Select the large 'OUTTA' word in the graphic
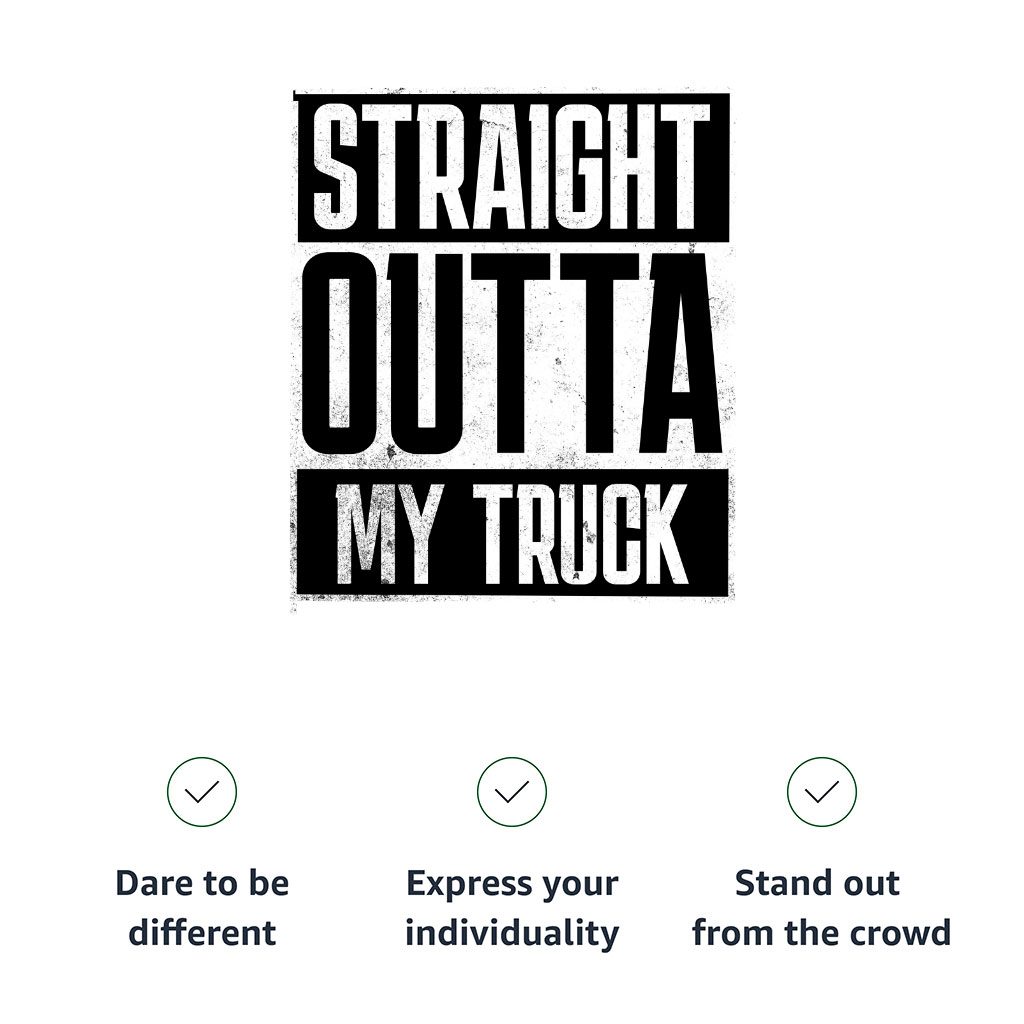 click(x=512, y=354)
